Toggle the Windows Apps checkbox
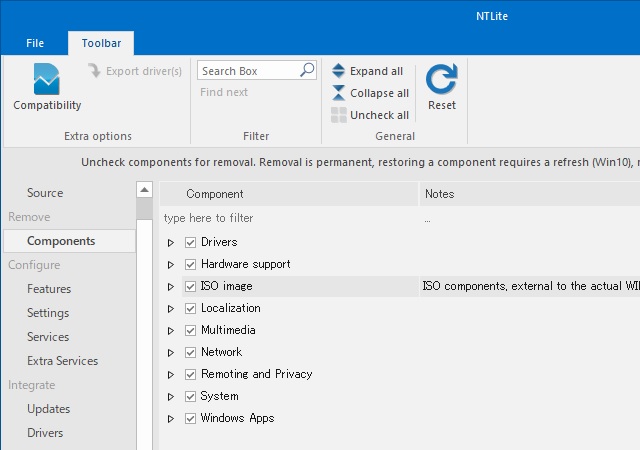Image resolution: width=640 pixels, height=450 pixels. pos(190,419)
